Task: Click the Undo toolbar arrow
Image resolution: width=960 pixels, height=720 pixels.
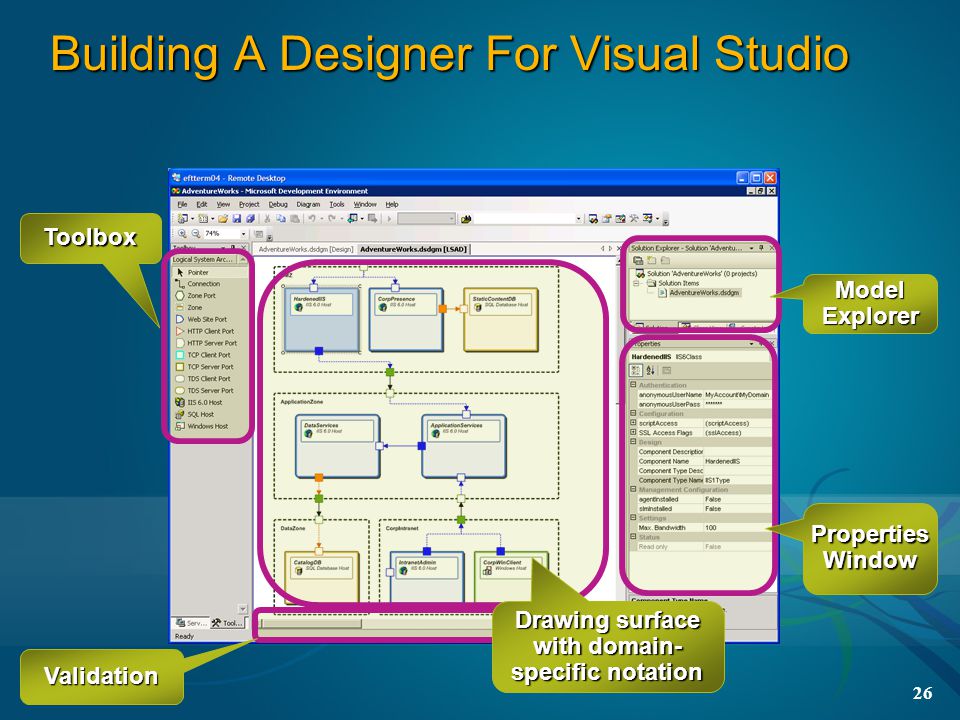Action: pos(312,219)
